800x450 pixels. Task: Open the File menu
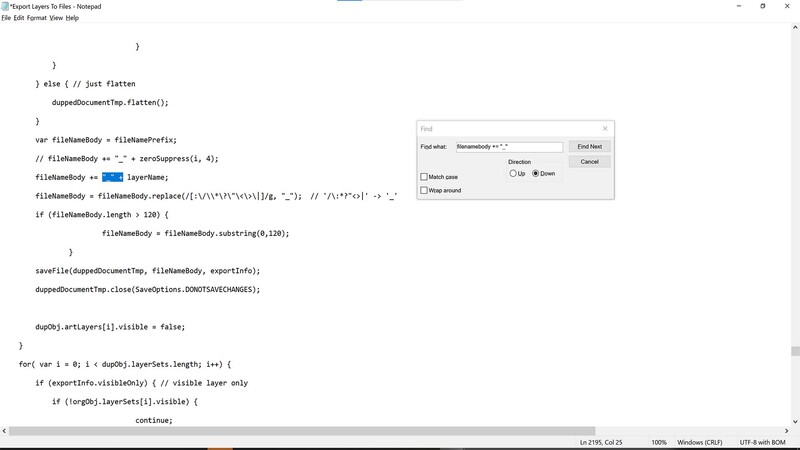(6, 18)
